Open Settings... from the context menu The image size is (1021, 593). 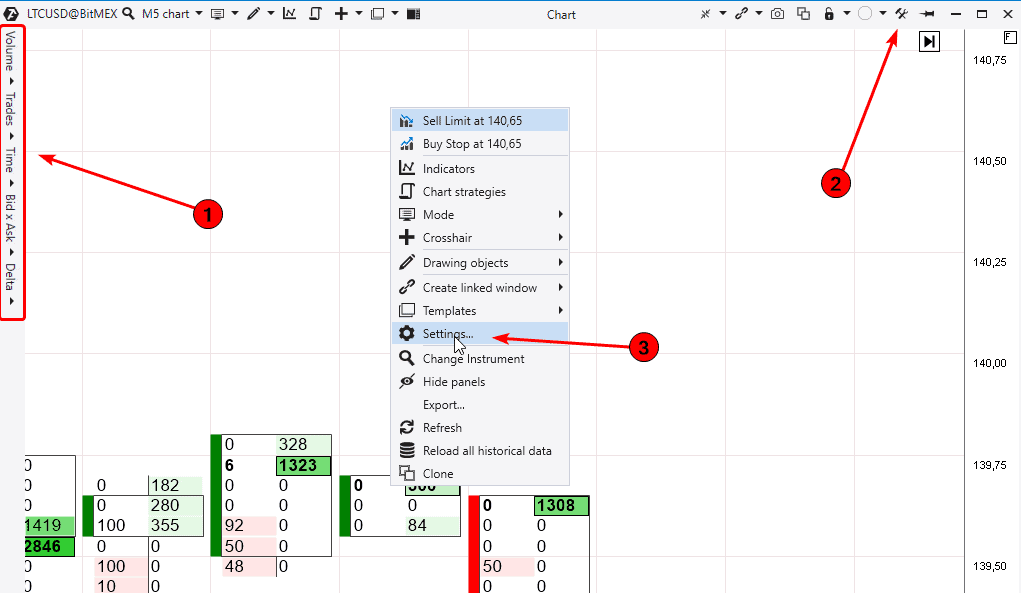click(x=480, y=333)
